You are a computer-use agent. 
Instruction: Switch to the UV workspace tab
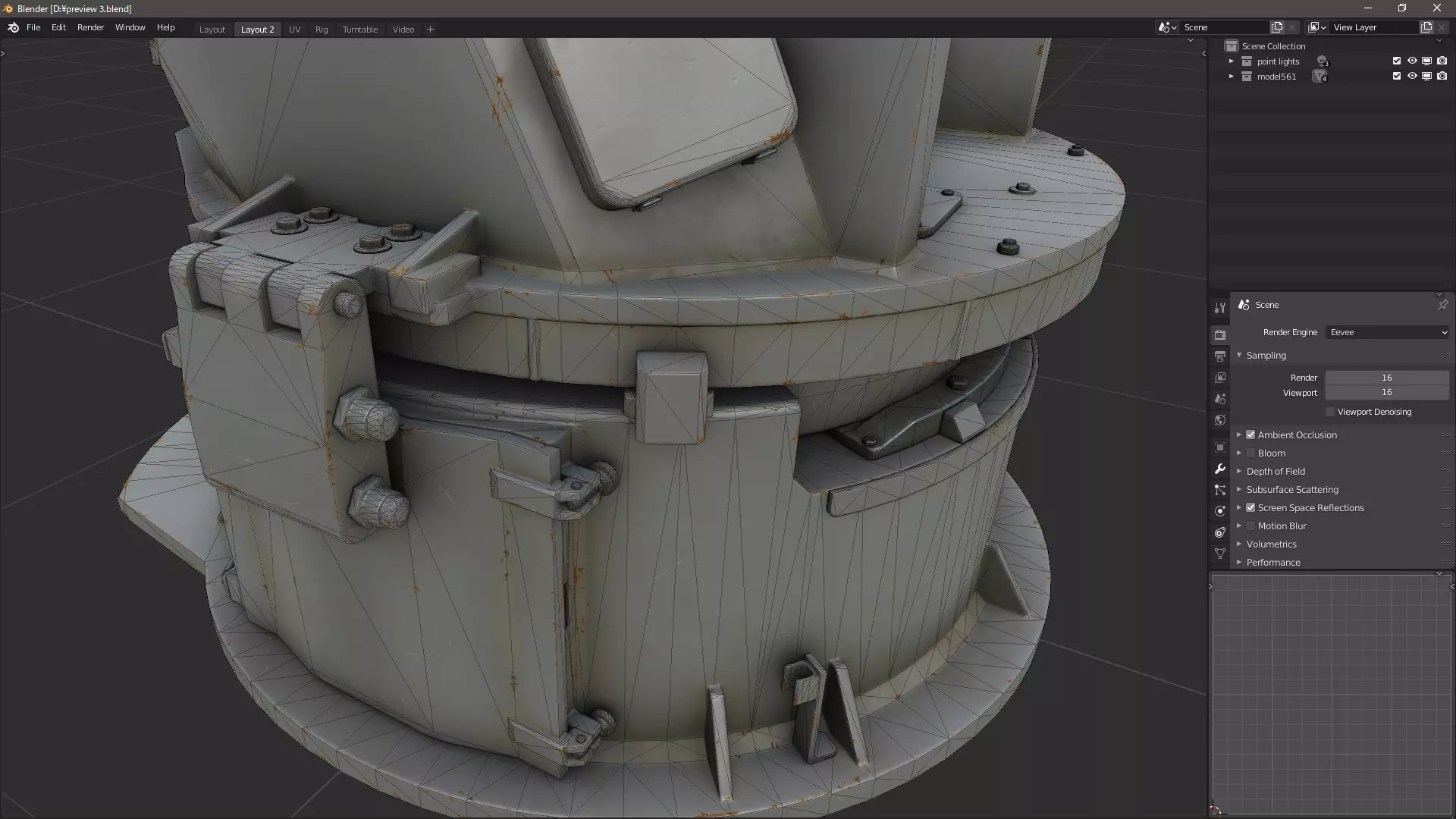pyautogui.click(x=294, y=30)
